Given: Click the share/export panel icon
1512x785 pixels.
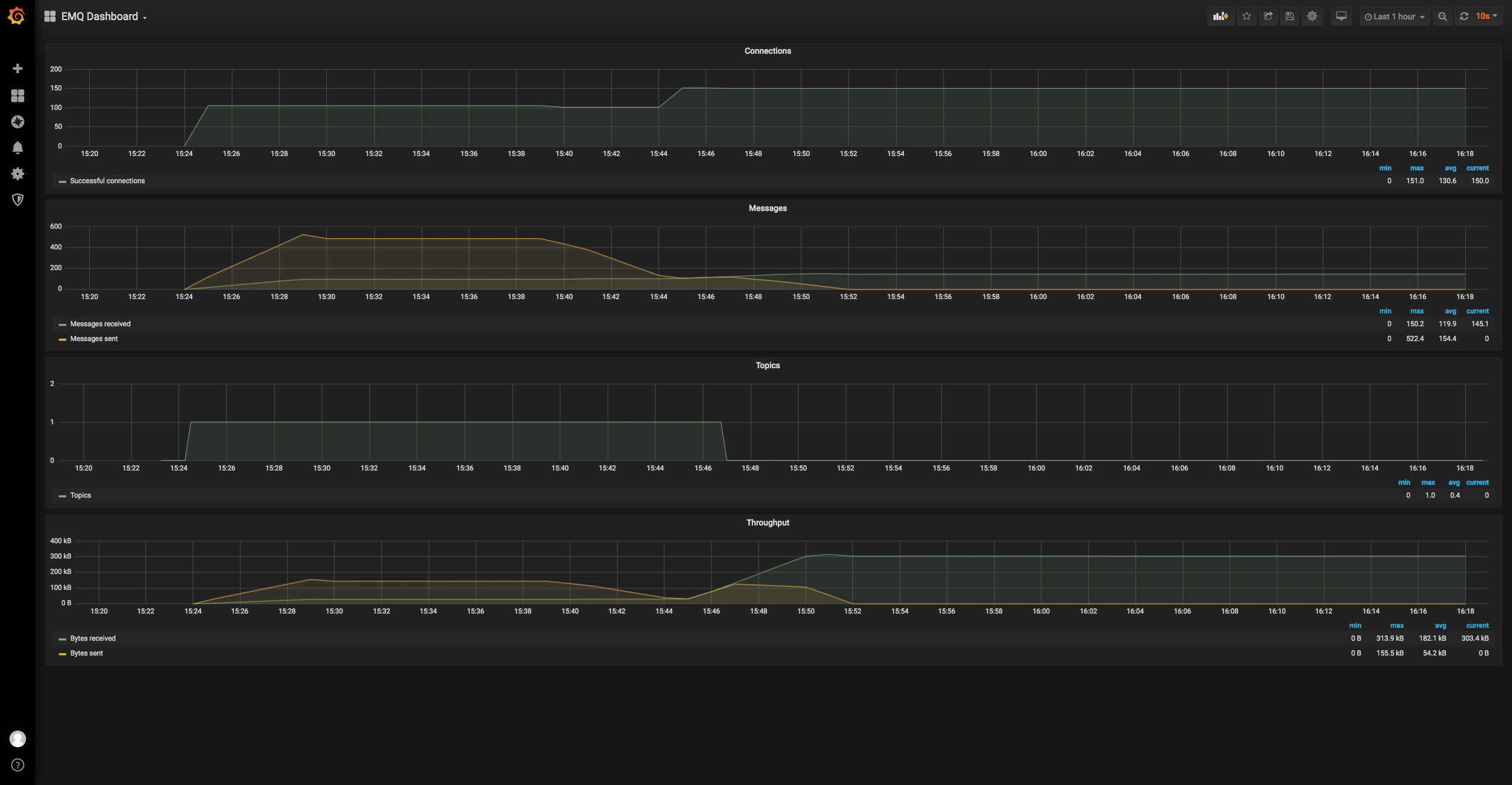Looking at the screenshot, I should click(1268, 16).
